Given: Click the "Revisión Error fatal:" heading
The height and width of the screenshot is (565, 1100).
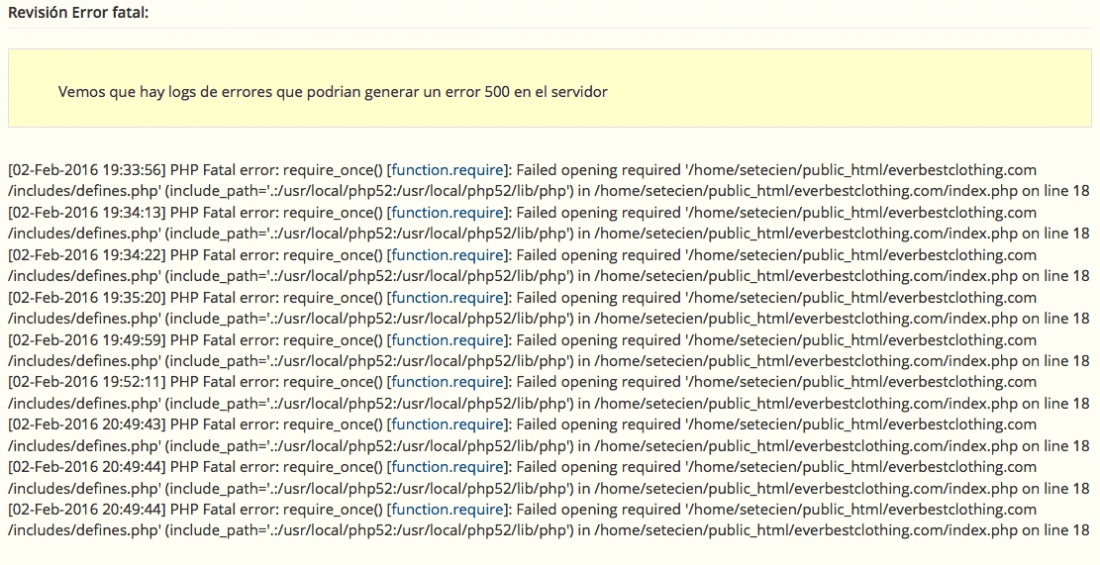Looking at the screenshot, I should (x=79, y=13).
